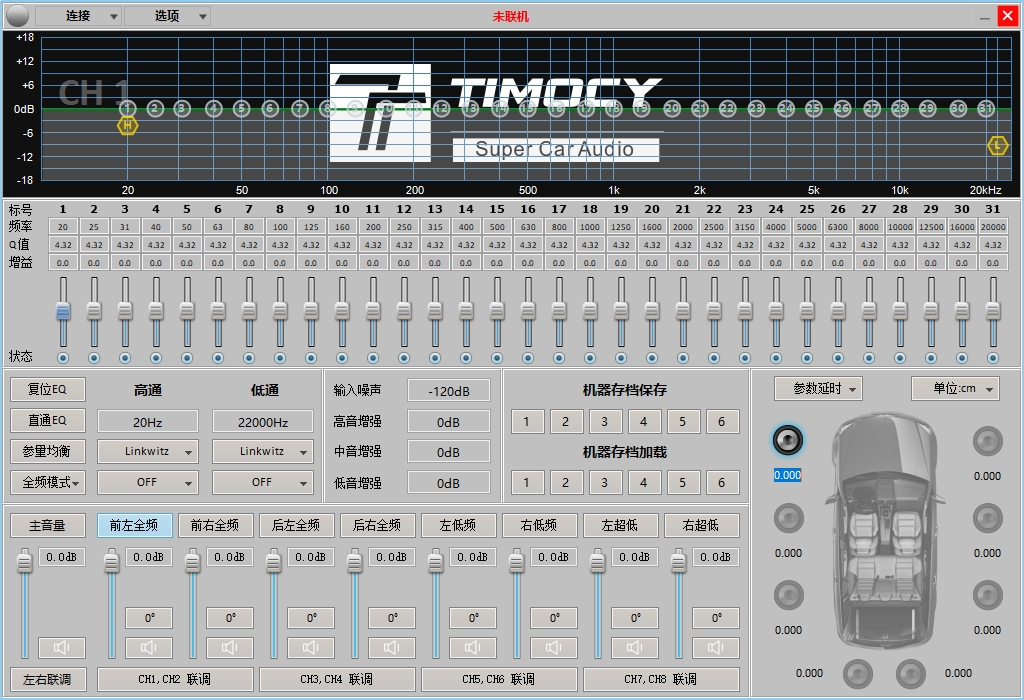Mute the 右超低 channel

[716, 647]
